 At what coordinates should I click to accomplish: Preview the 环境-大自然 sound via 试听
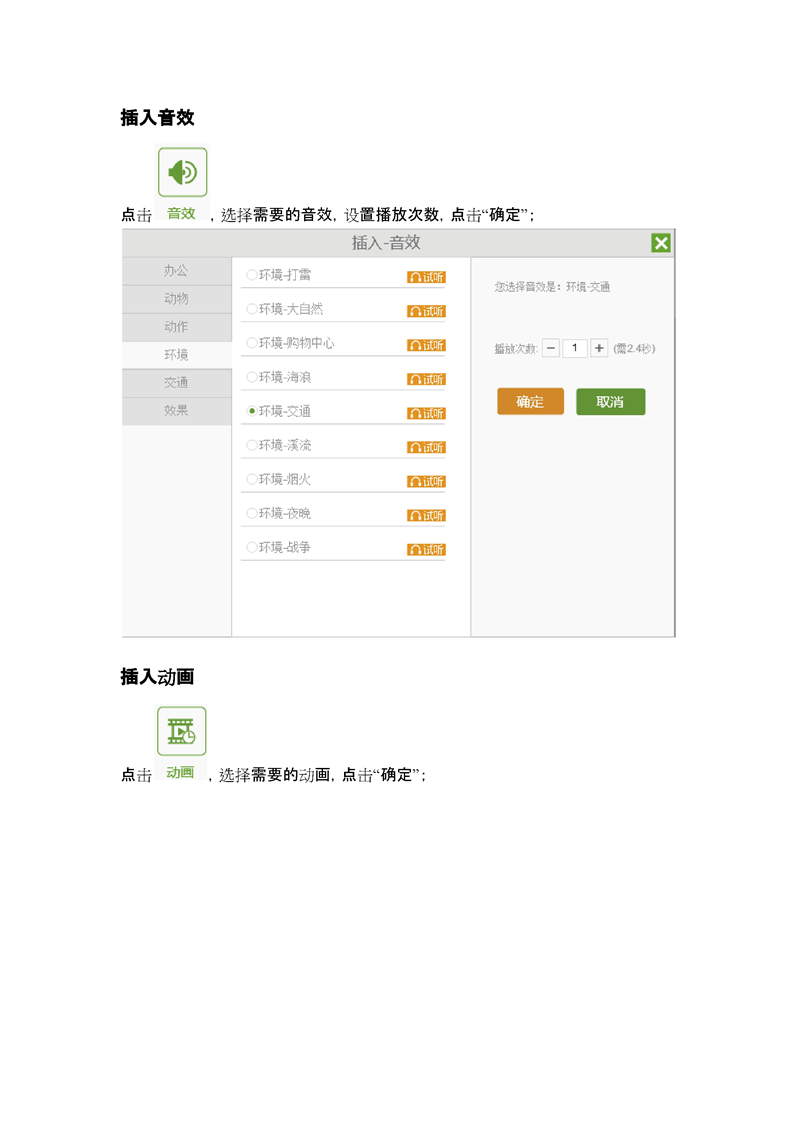pos(426,311)
